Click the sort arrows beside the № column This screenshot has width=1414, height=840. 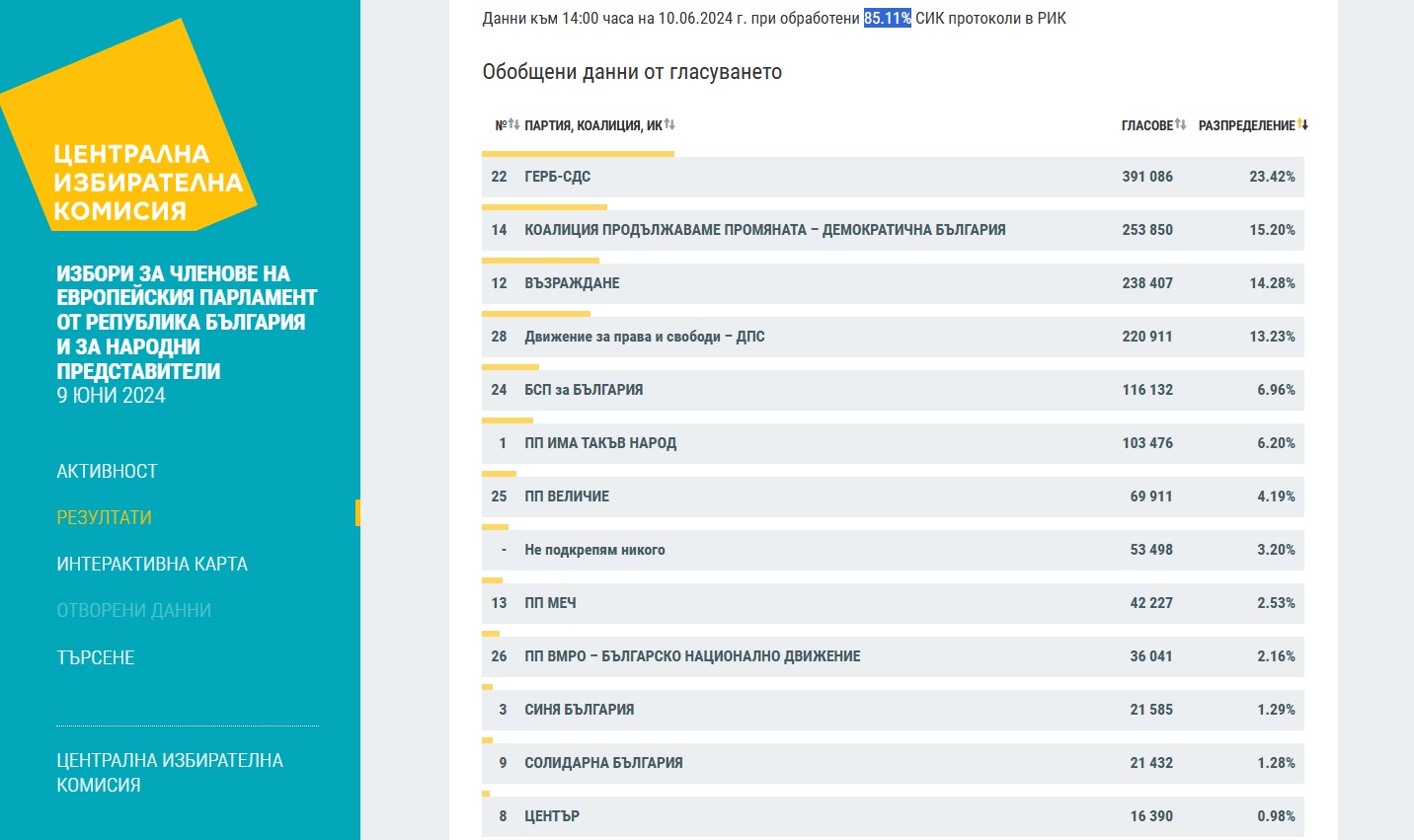(x=513, y=124)
